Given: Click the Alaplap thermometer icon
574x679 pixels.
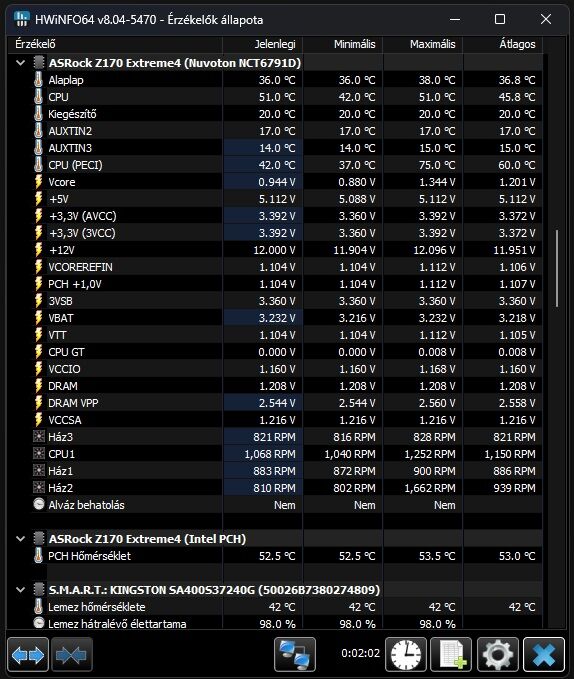Looking at the screenshot, I should [x=39, y=80].
